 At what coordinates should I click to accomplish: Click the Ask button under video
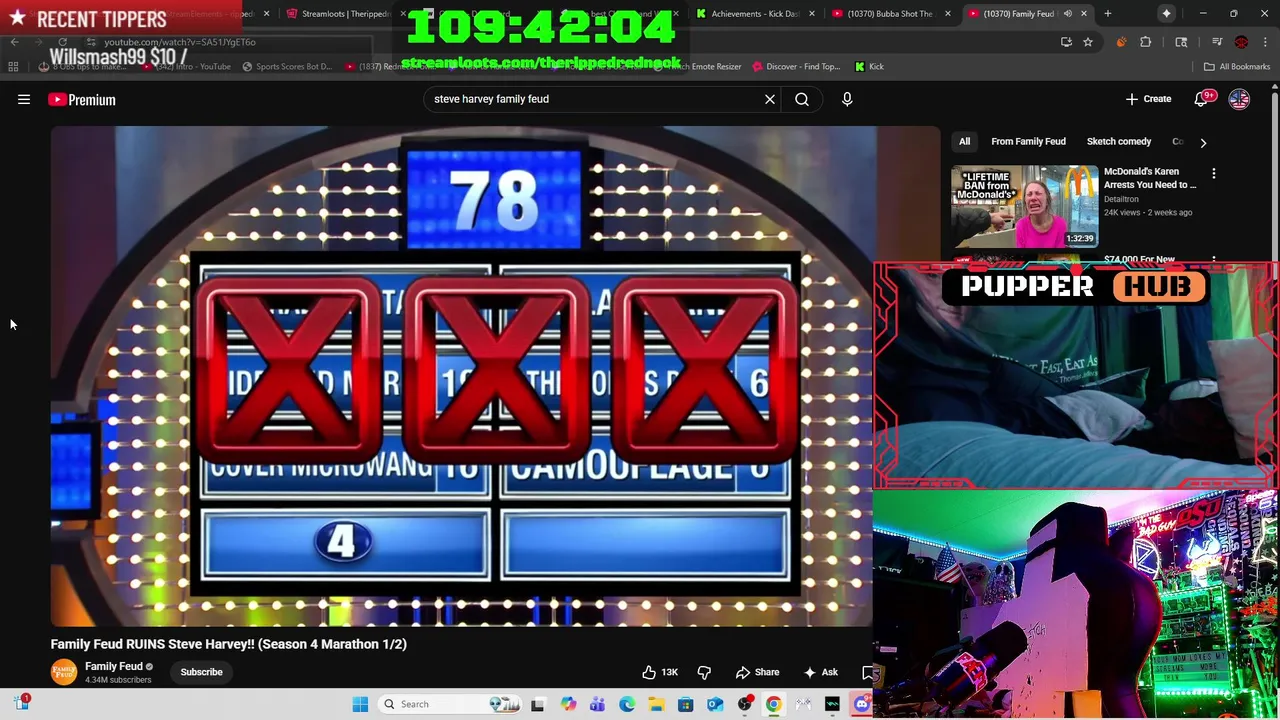pos(820,672)
